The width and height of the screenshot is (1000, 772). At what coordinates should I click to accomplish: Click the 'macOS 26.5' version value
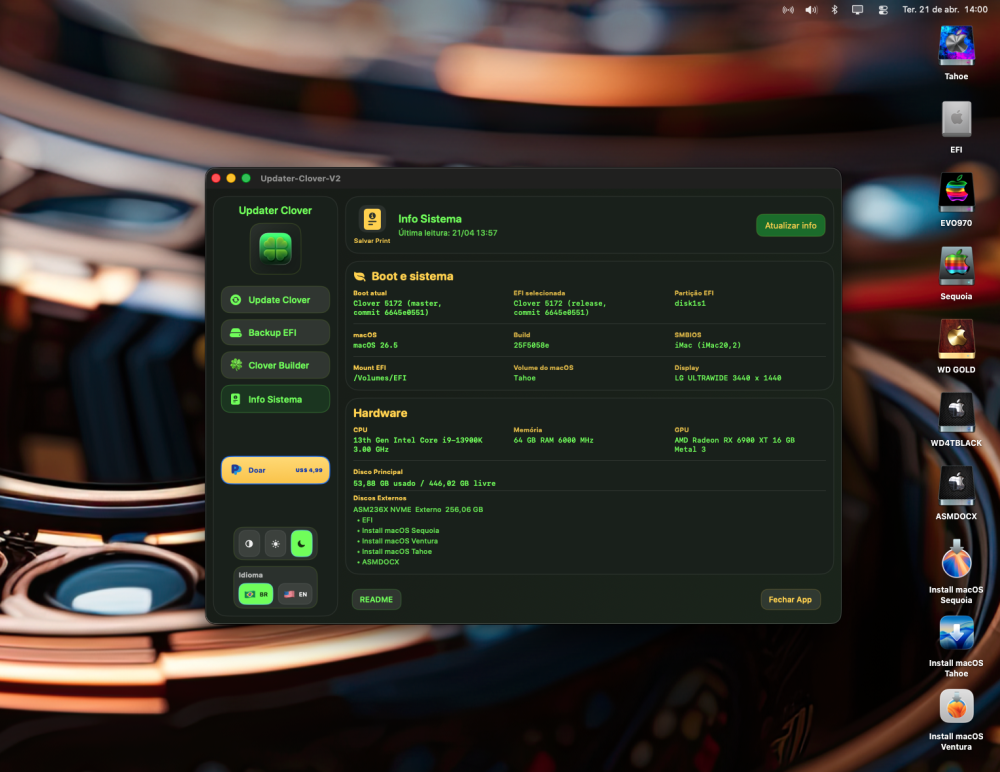click(376, 345)
